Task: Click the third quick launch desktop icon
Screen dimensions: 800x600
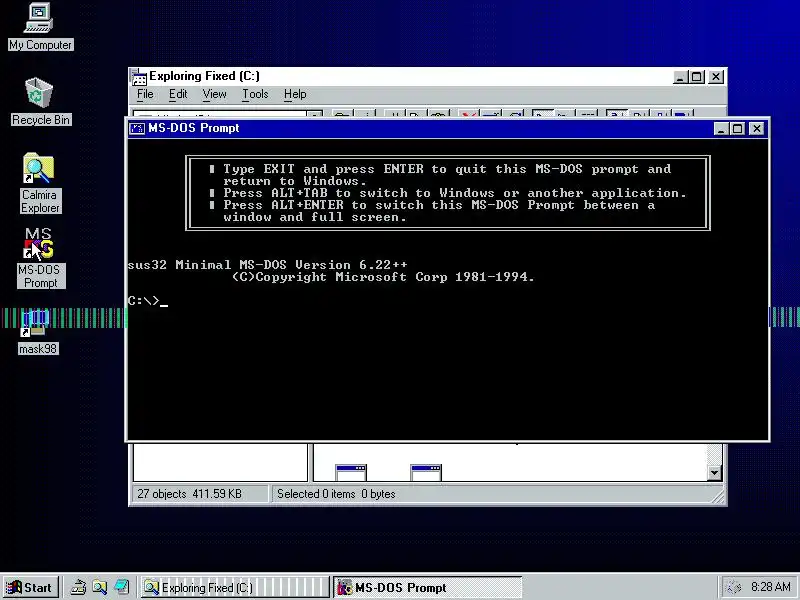Action: [121, 588]
